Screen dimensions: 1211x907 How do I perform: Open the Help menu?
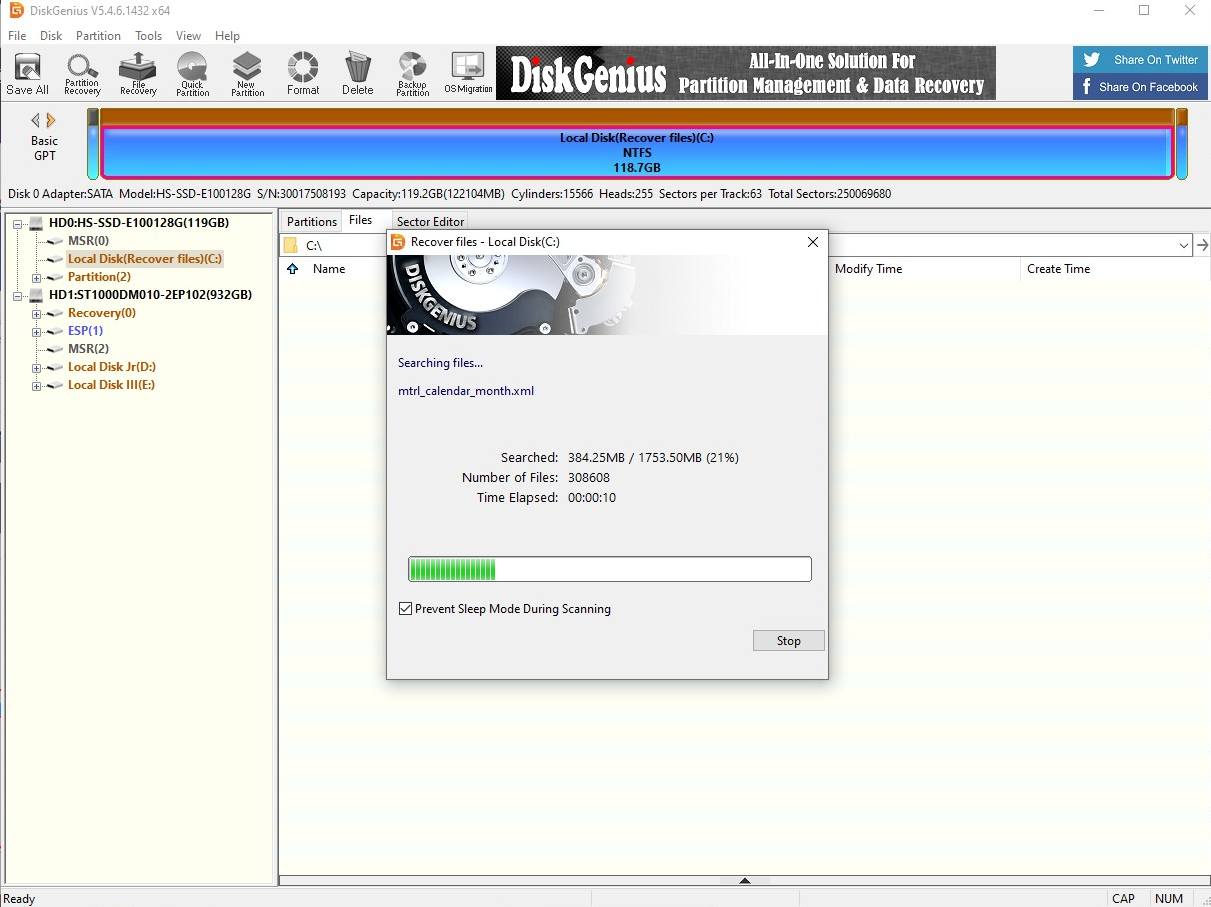[227, 35]
